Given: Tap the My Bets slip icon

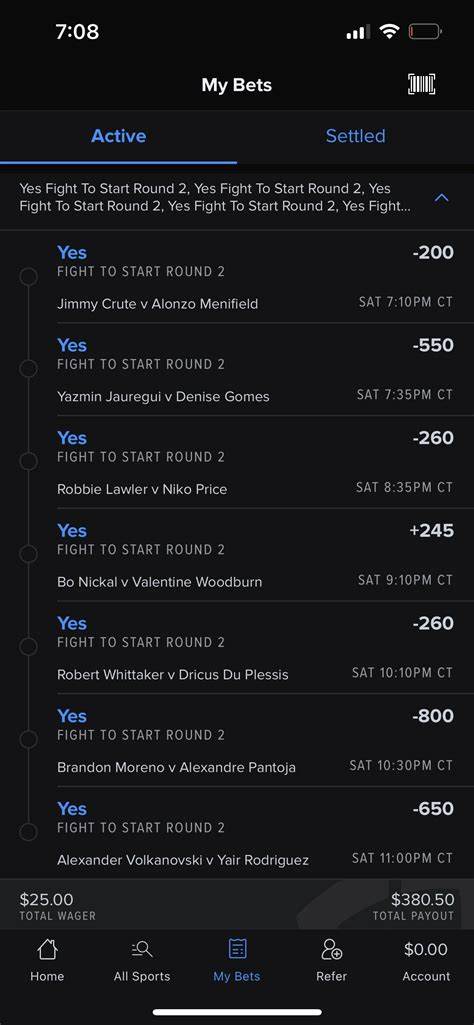Looking at the screenshot, I should (237, 949).
